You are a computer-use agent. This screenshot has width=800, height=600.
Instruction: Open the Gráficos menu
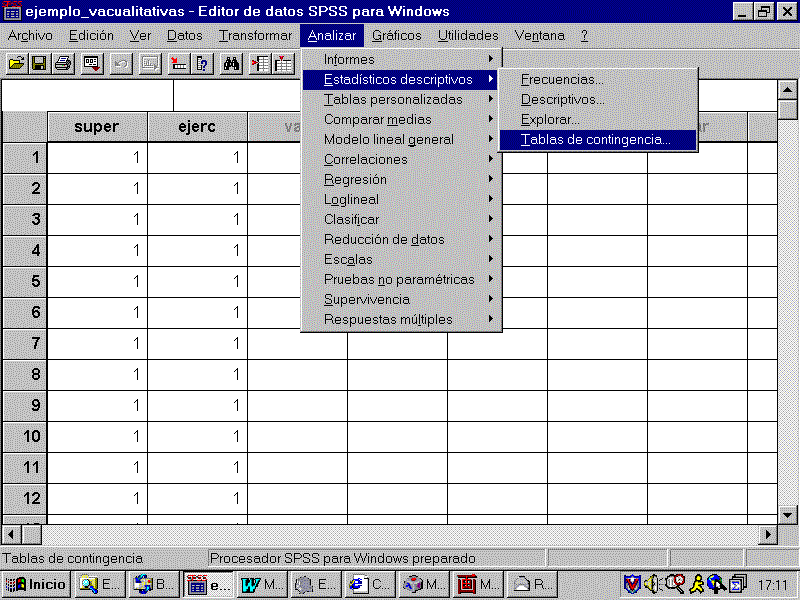[396, 36]
